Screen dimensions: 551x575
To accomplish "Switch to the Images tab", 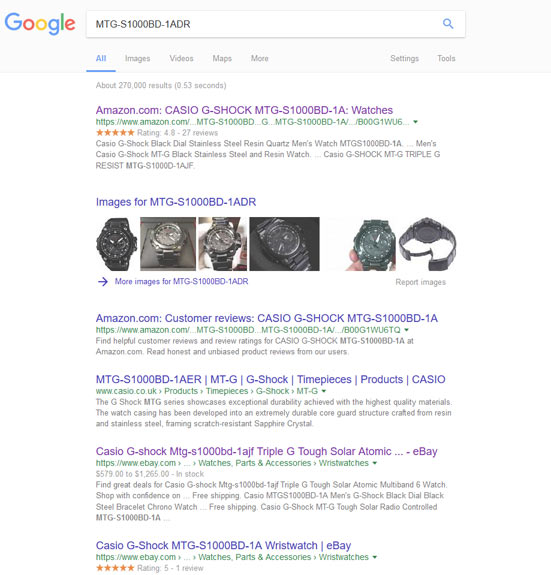I will tap(137, 58).
